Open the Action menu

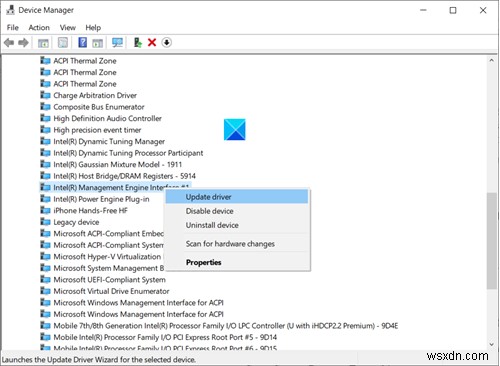coord(39,28)
